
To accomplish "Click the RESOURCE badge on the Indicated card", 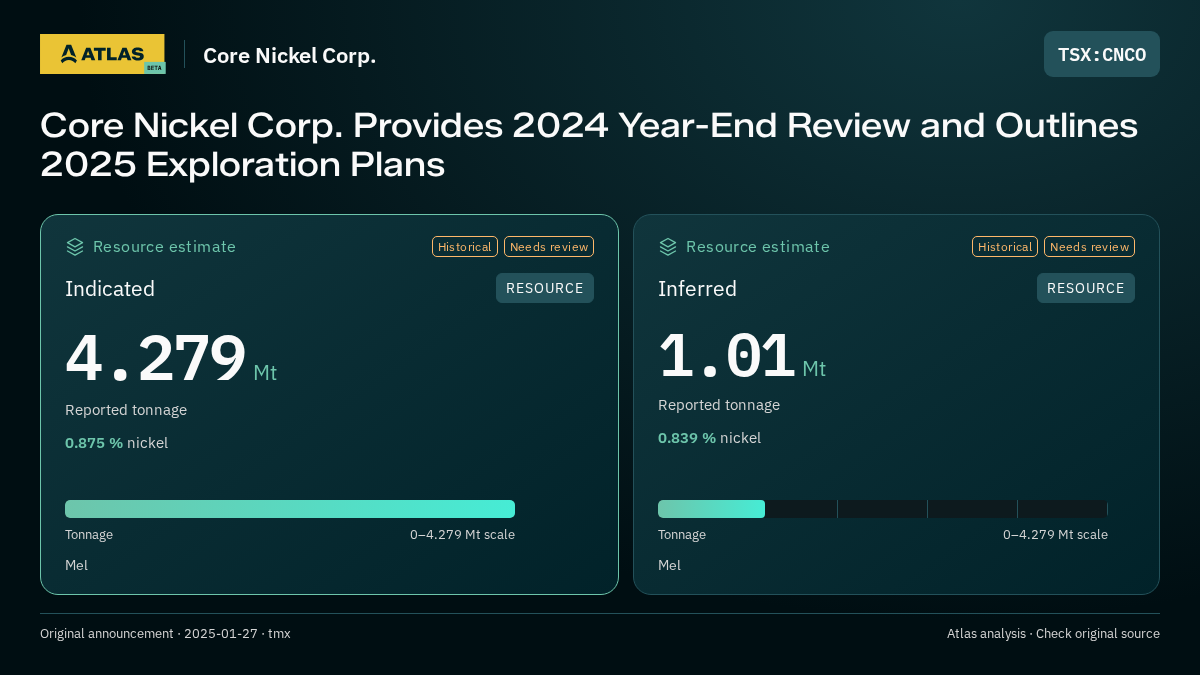I will coord(545,288).
